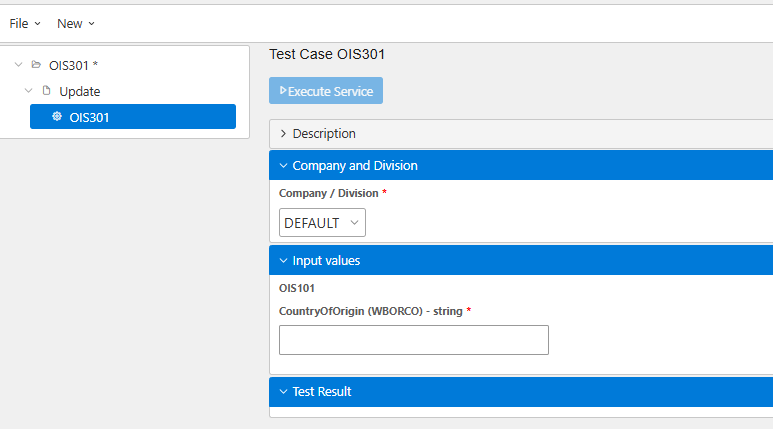
Task: Select the Update label in the tree
Action: (x=80, y=91)
